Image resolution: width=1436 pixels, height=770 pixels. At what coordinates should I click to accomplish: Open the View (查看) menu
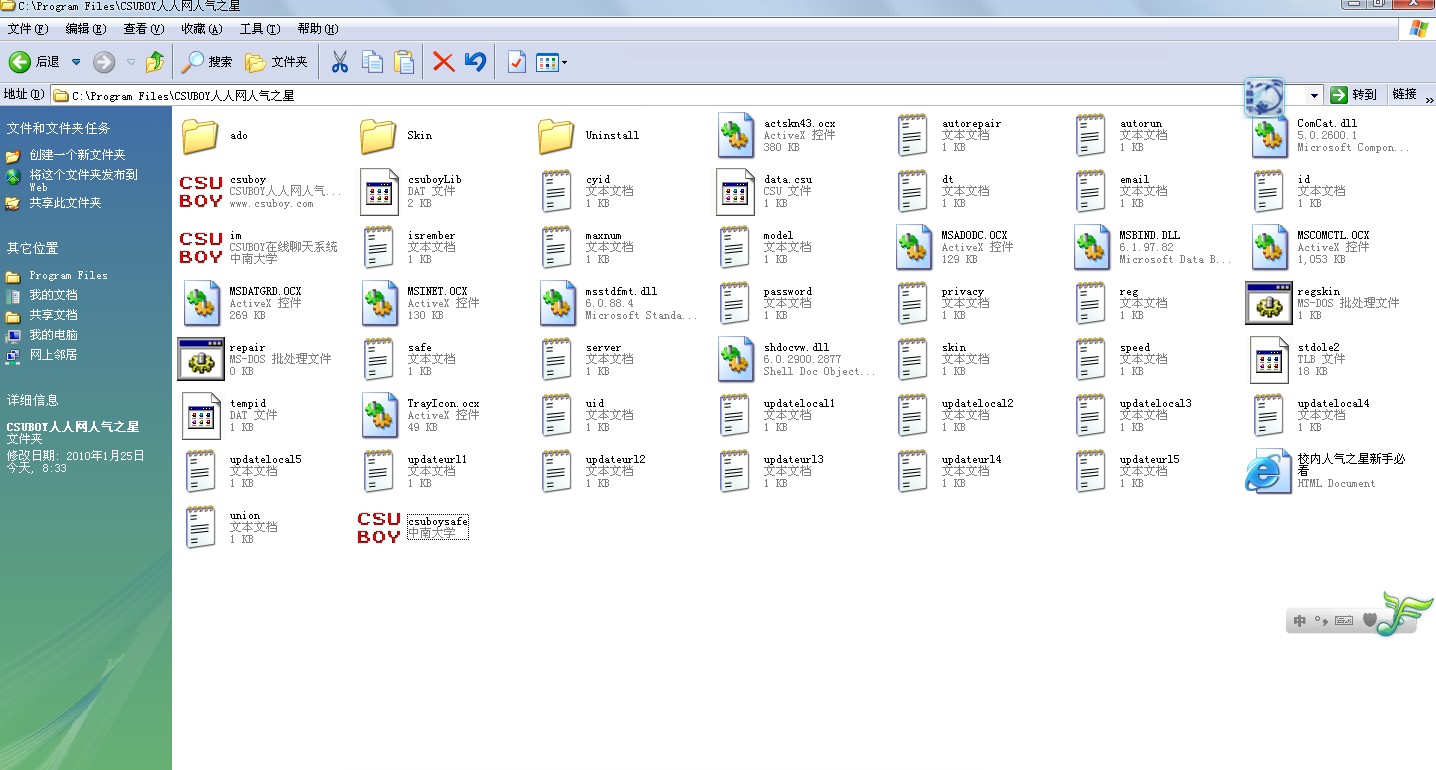tap(143, 29)
